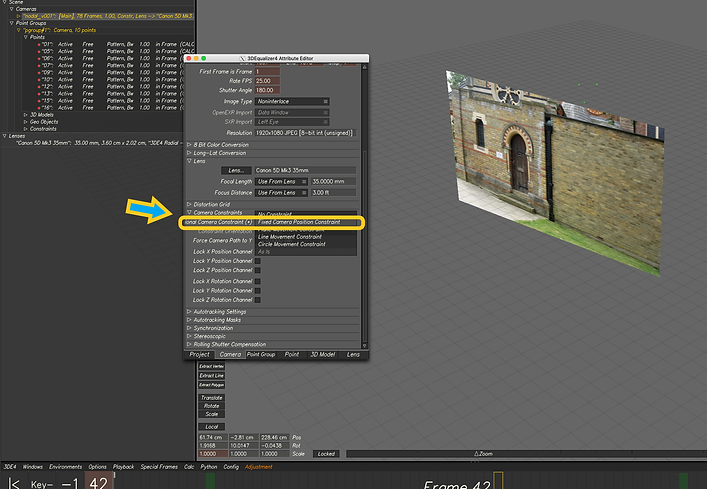Click the Extract Line button
This screenshot has height=489, width=707.
[211, 375]
